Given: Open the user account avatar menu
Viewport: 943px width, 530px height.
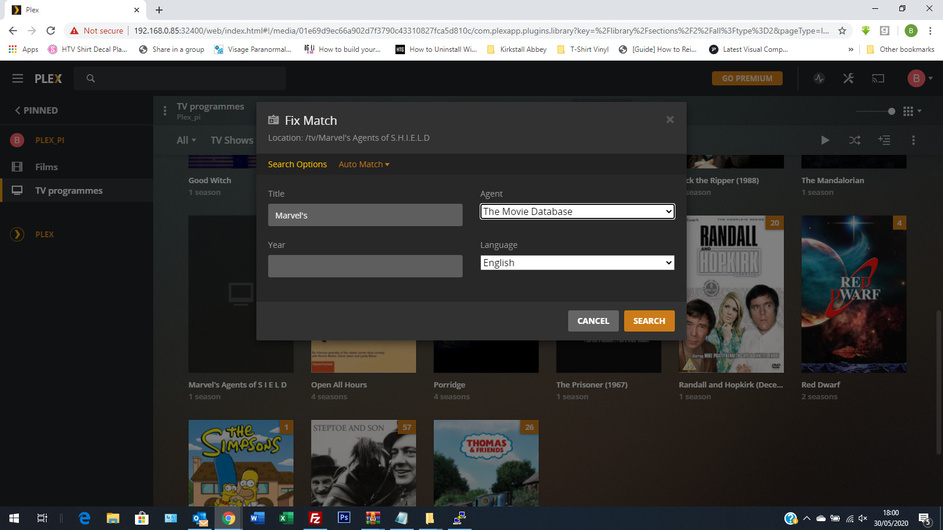Looking at the screenshot, I should (920, 78).
